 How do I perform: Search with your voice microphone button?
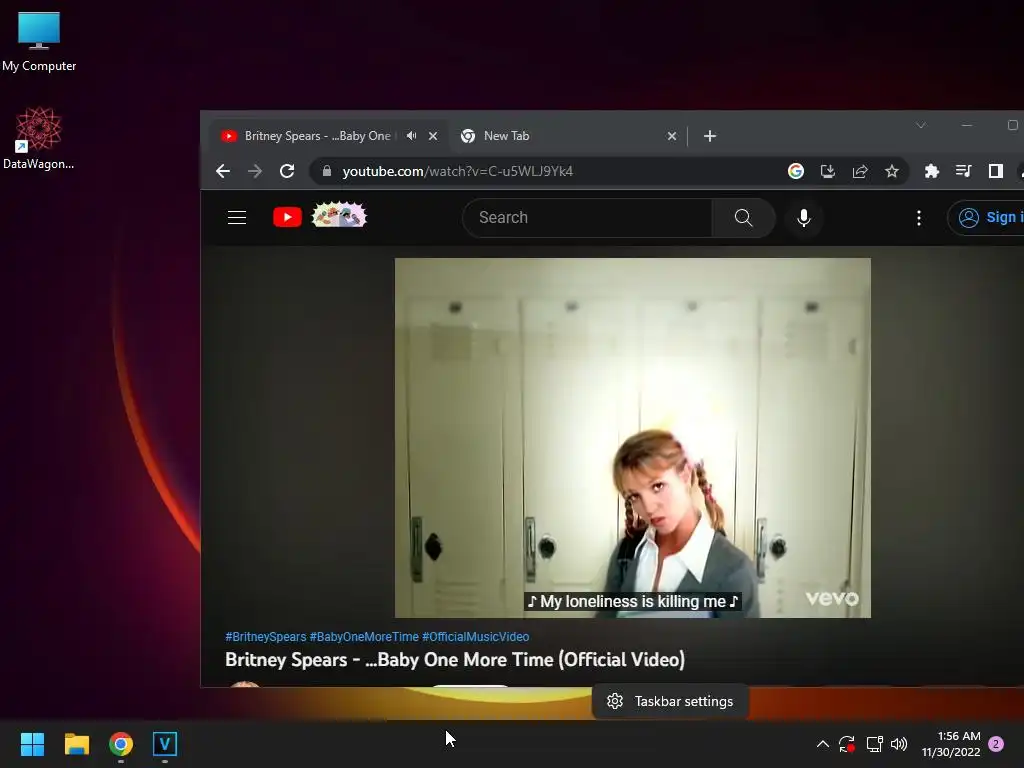pyautogui.click(x=804, y=217)
